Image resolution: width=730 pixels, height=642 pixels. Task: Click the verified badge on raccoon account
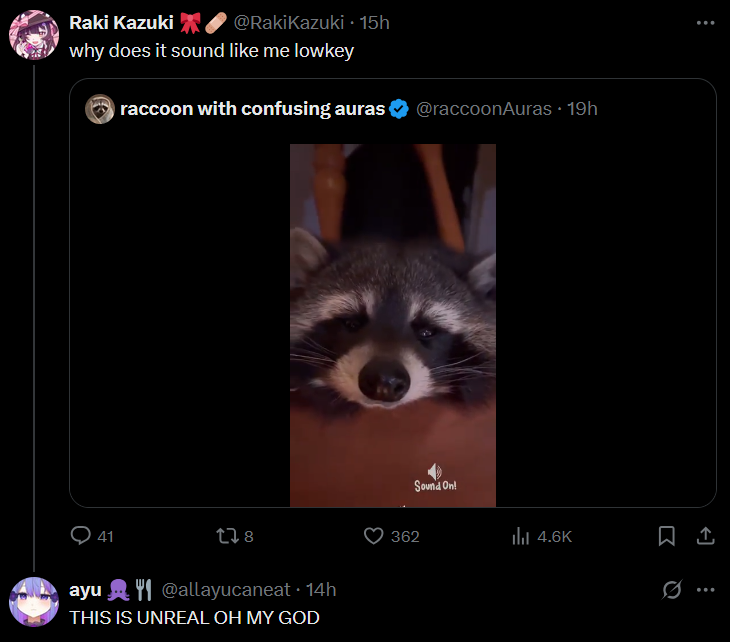[398, 109]
